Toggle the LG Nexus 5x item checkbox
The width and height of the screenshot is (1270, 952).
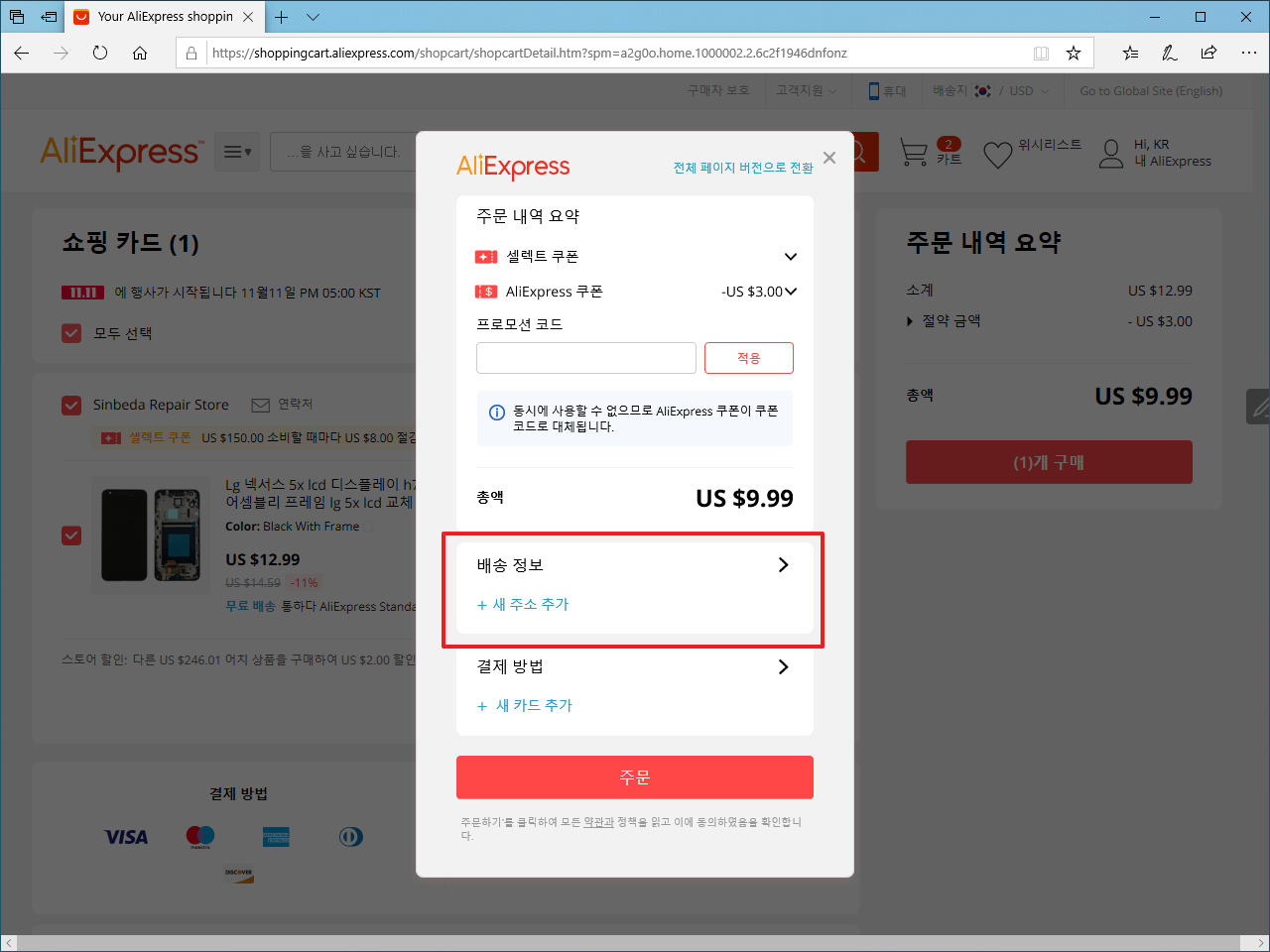(x=71, y=535)
